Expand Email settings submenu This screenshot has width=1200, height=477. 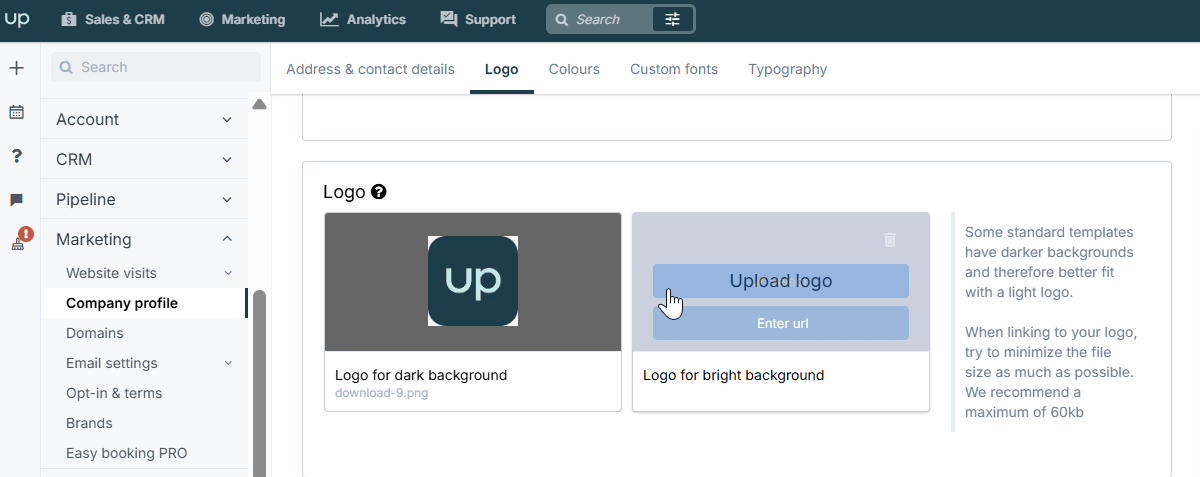pyautogui.click(x=144, y=363)
